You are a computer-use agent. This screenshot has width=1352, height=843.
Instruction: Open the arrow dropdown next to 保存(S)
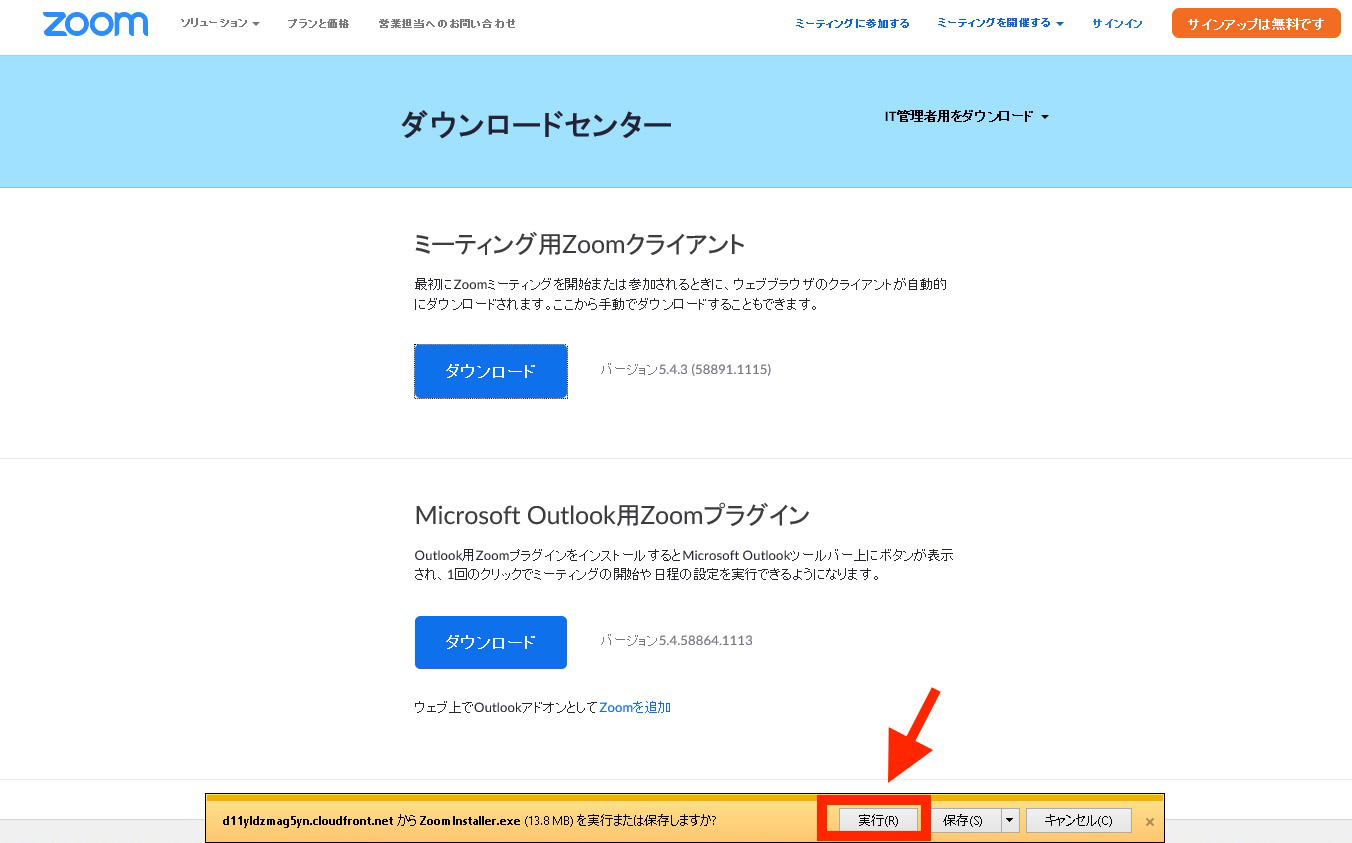pos(1010,820)
